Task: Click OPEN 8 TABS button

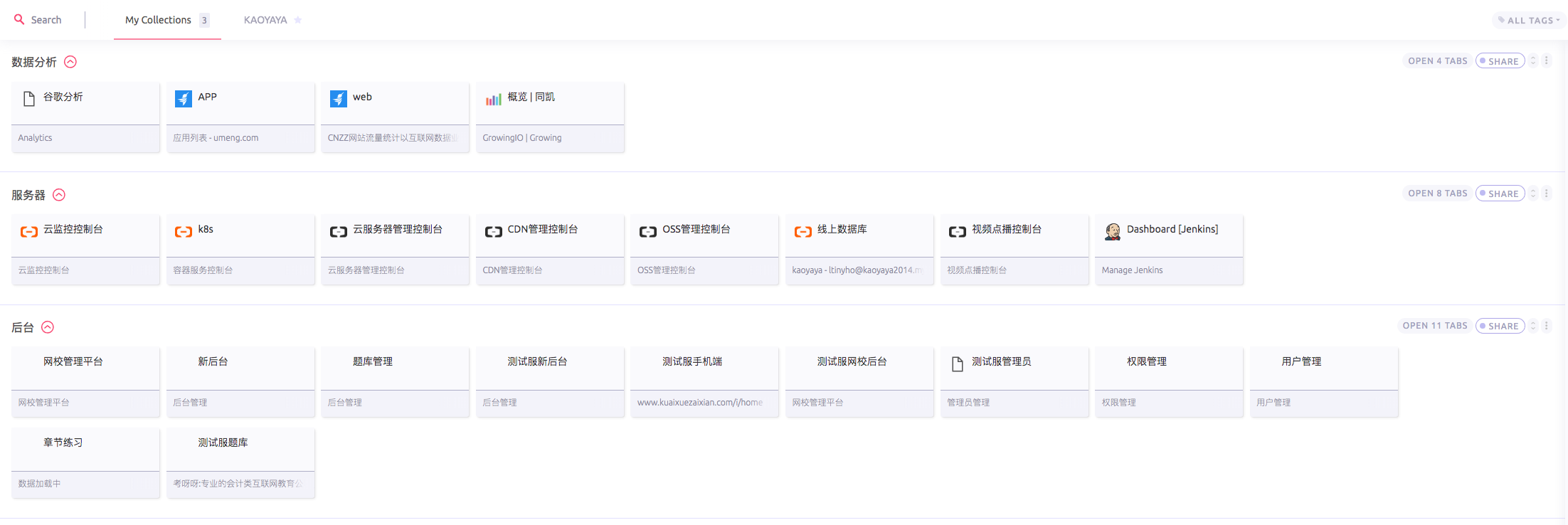Action: coord(1437,193)
